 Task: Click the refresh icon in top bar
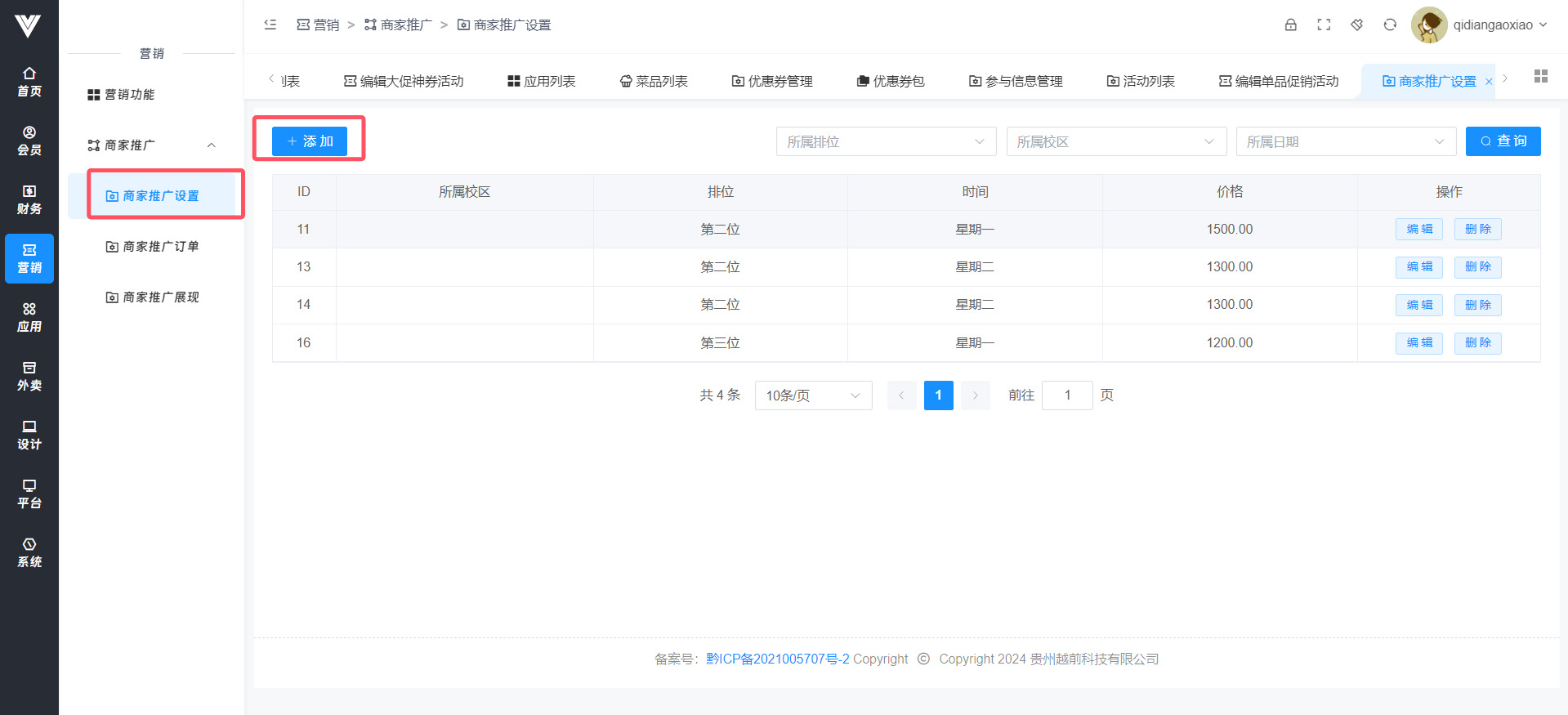(1390, 25)
